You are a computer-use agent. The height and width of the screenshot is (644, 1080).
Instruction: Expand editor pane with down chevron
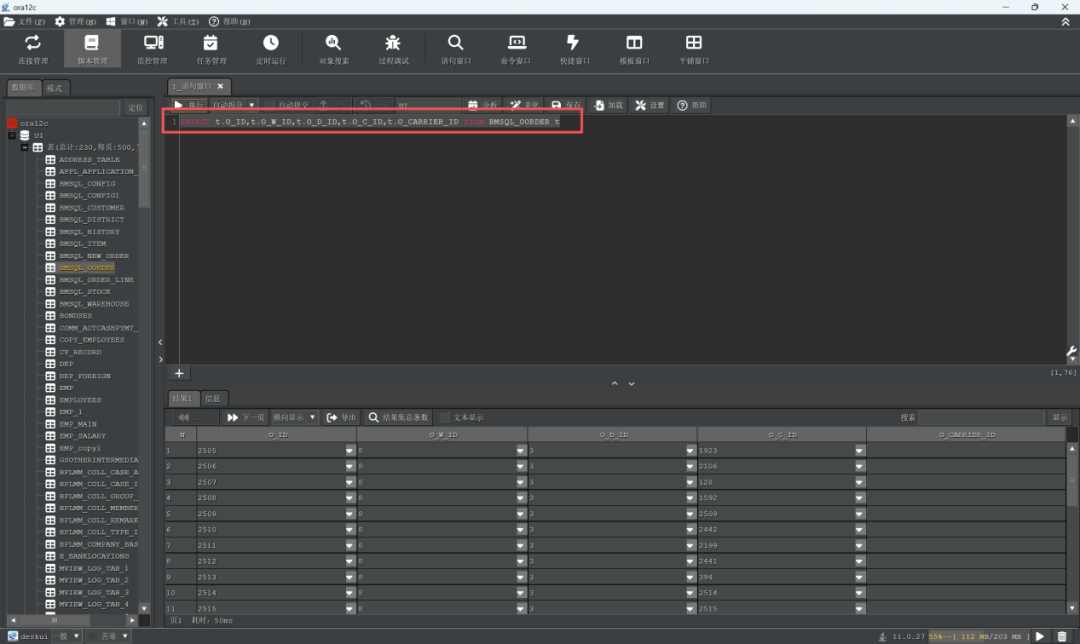[x=632, y=383]
